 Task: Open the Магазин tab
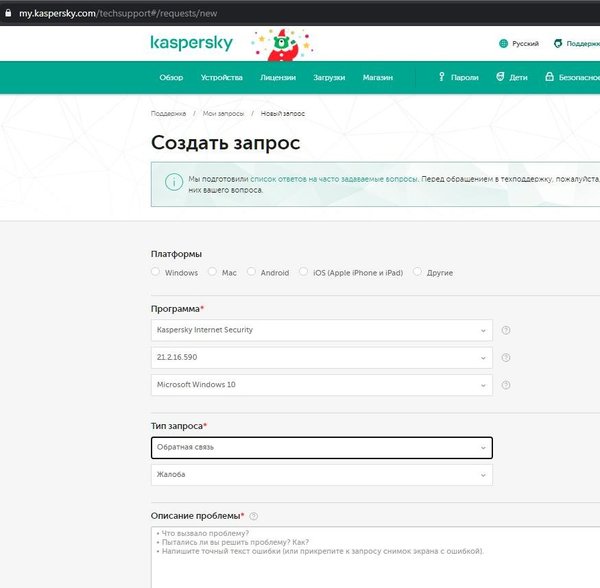(378, 77)
